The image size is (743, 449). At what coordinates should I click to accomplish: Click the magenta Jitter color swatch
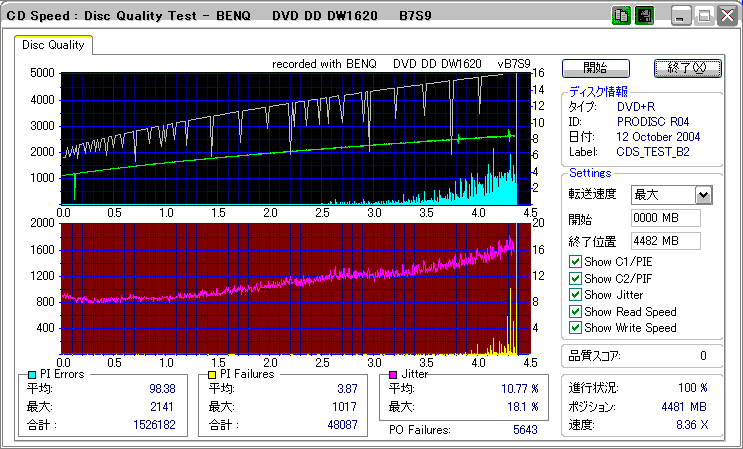393,374
